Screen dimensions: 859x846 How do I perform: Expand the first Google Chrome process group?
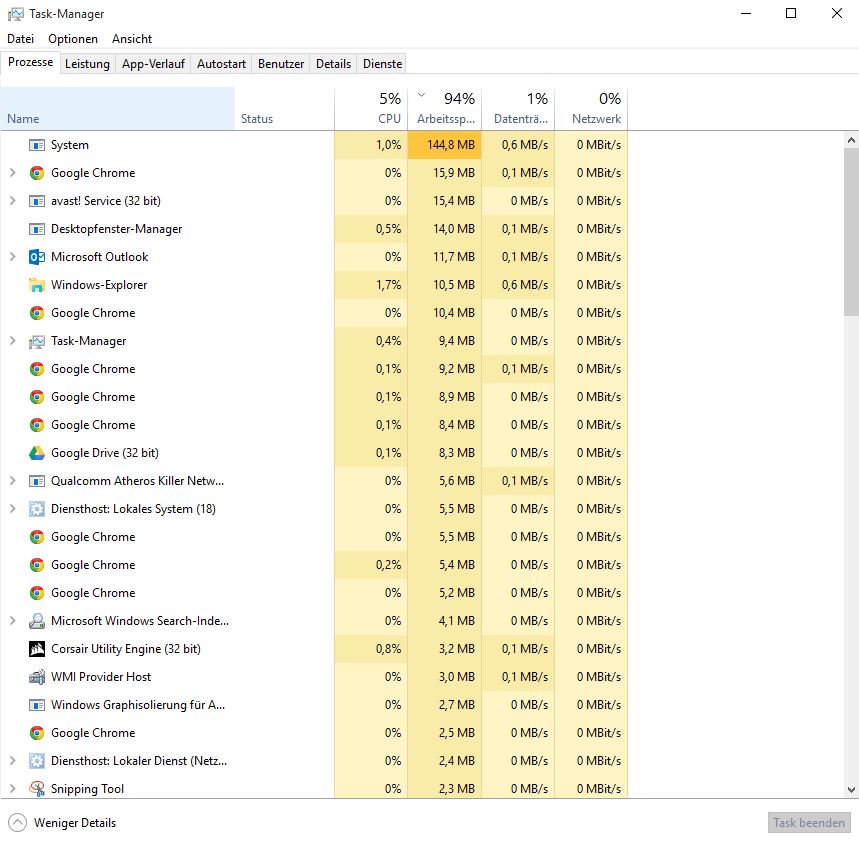click(13, 173)
